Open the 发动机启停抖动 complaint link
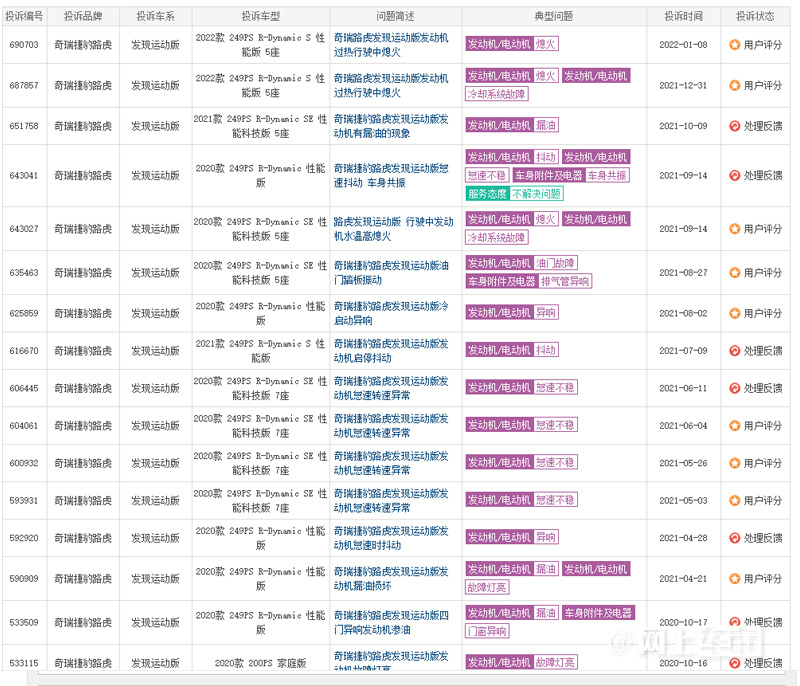Image resolution: width=800 pixels, height=686 pixels. pos(391,351)
